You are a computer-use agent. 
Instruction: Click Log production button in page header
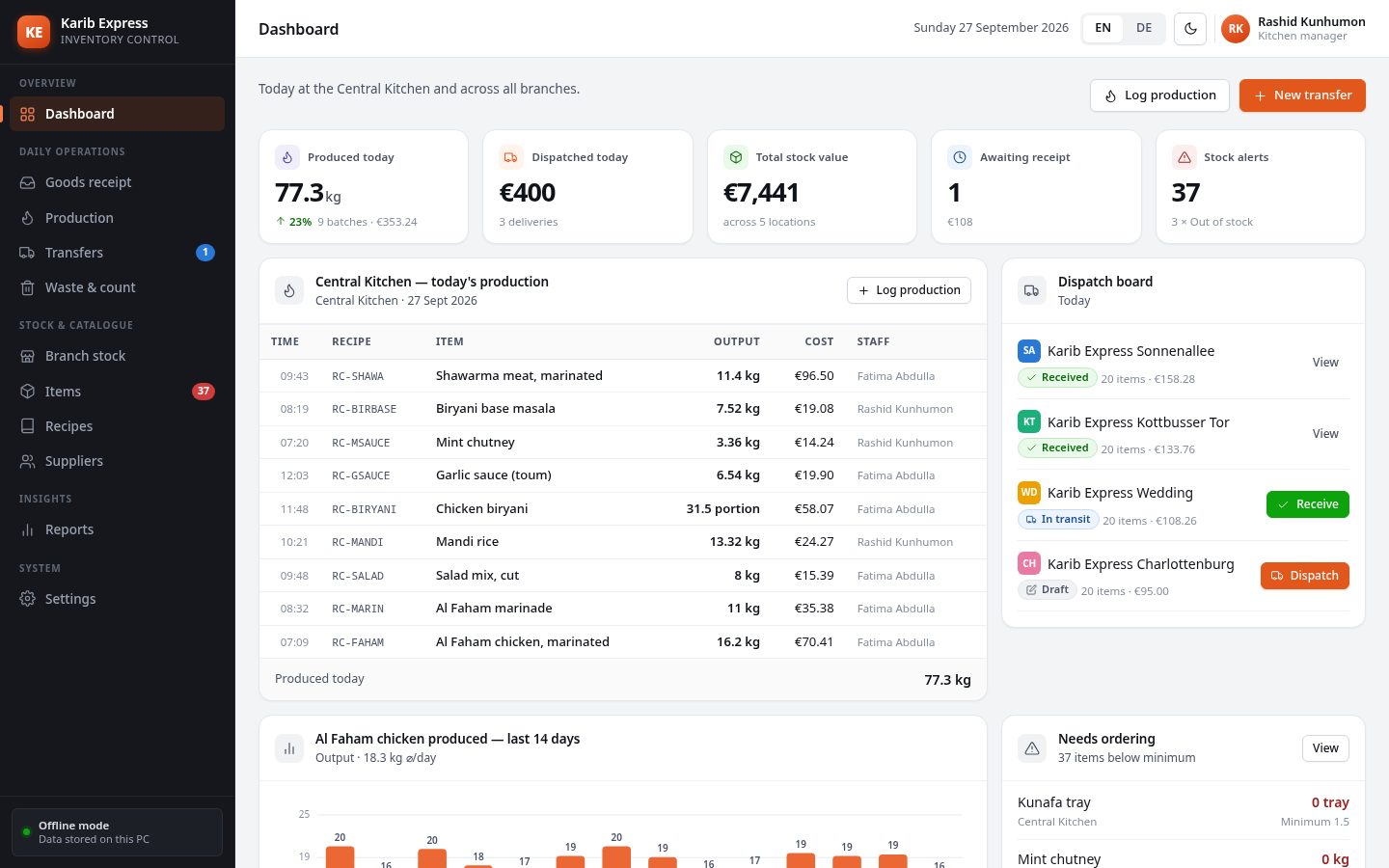coord(1159,95)
